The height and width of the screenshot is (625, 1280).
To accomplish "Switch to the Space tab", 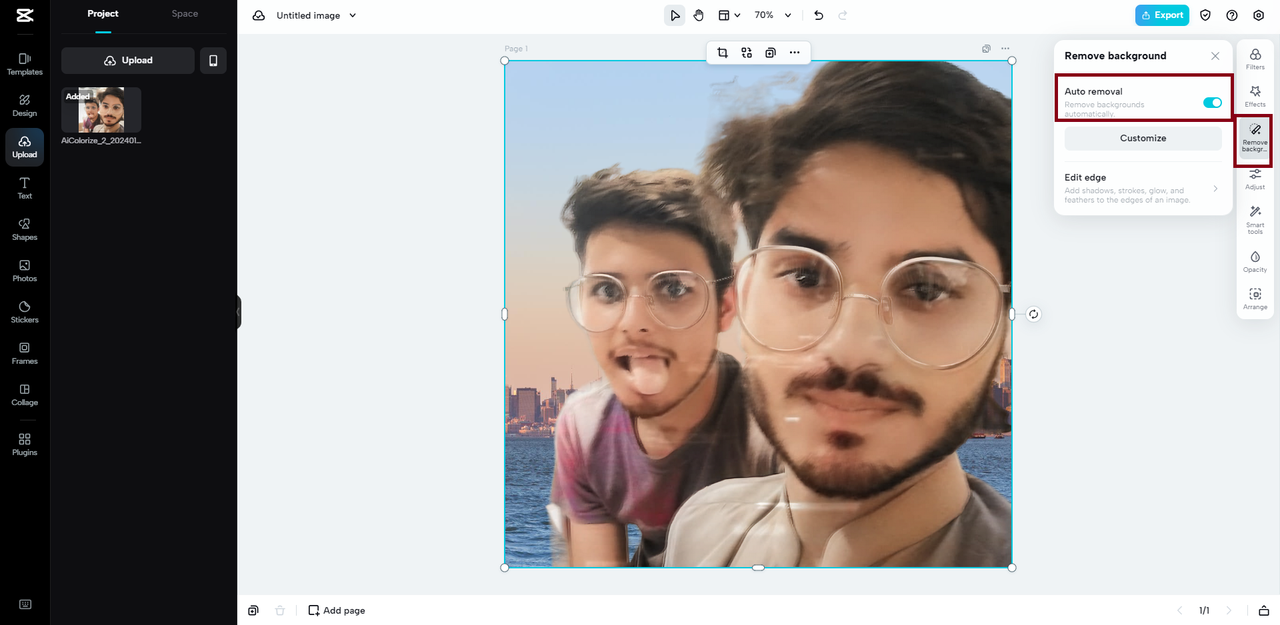I will (185, 14).
